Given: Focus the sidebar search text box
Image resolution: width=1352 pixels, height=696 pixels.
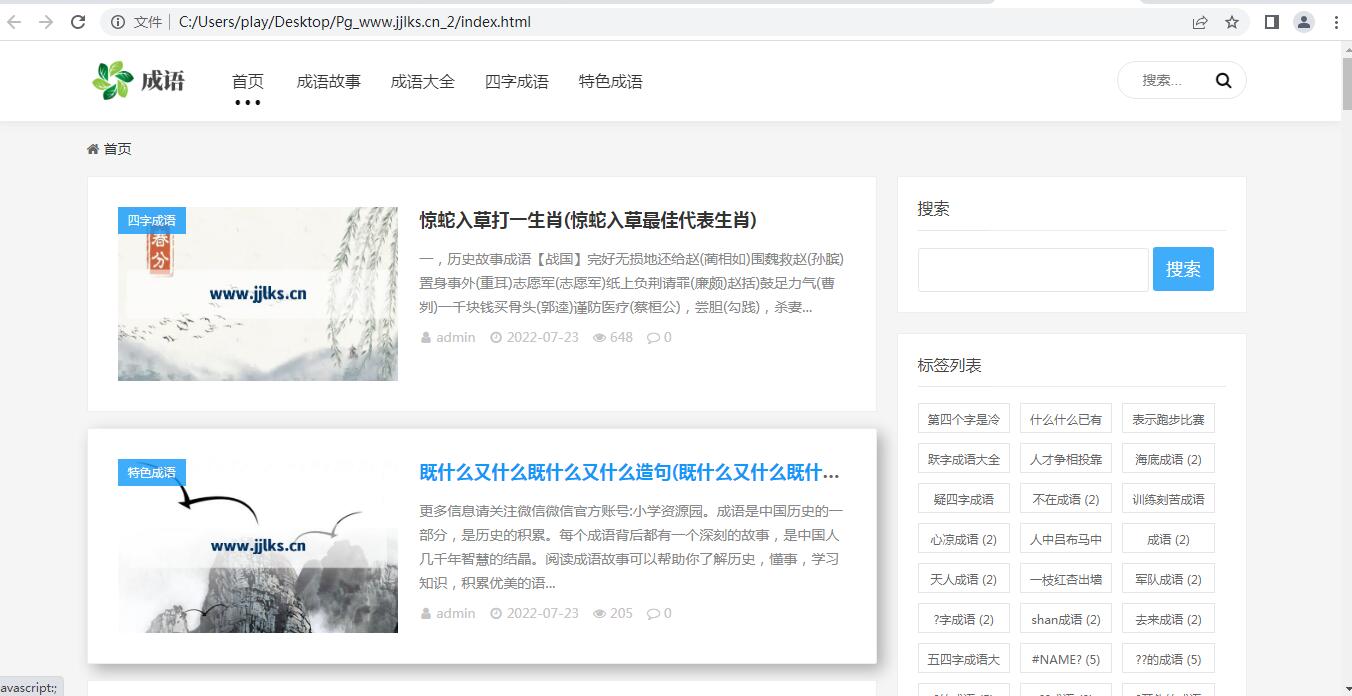Looking at the screenshot, I should (1033, 270).
